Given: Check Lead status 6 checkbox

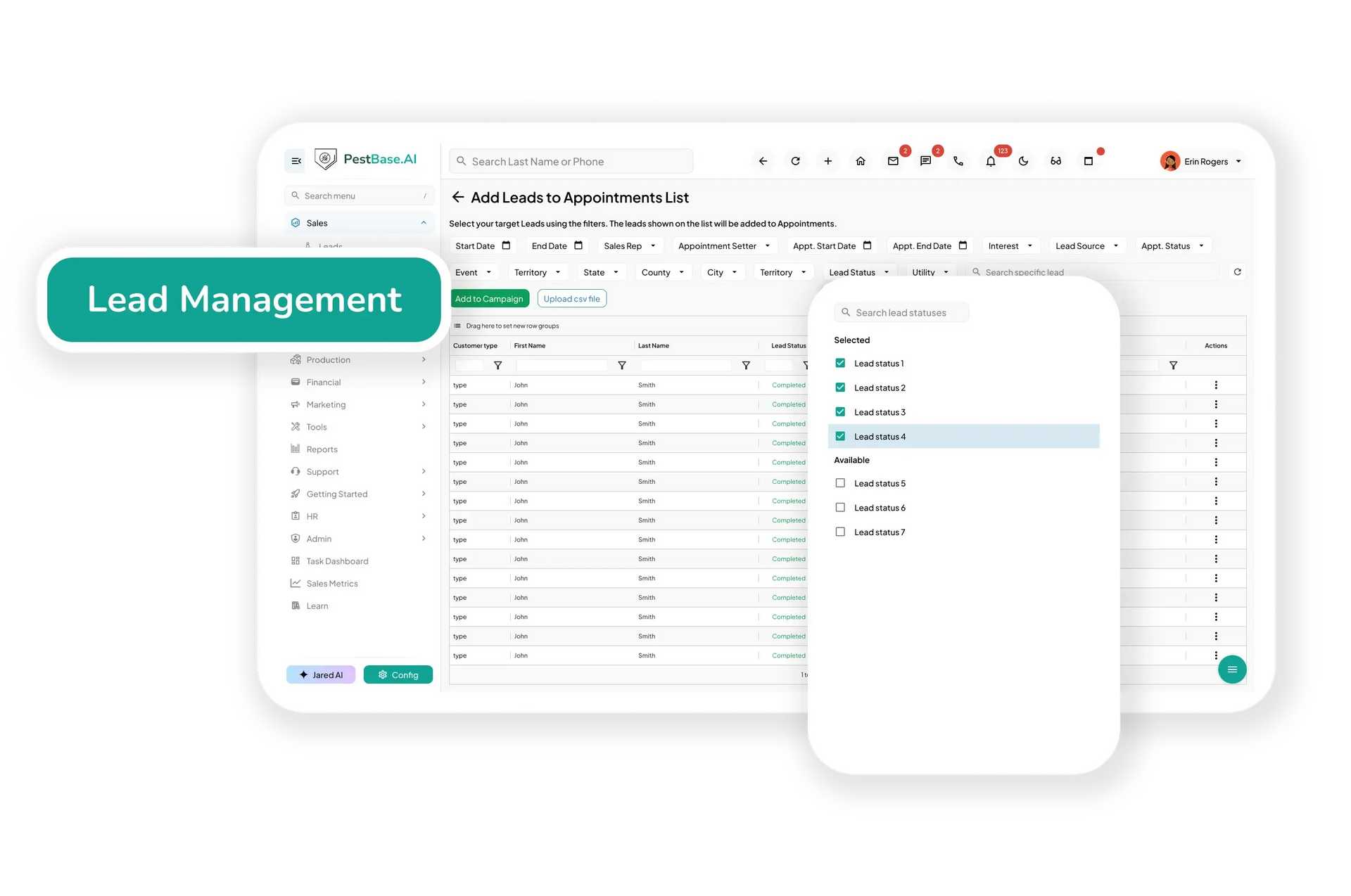Looking at the screenshot, I should click(840, 508).
